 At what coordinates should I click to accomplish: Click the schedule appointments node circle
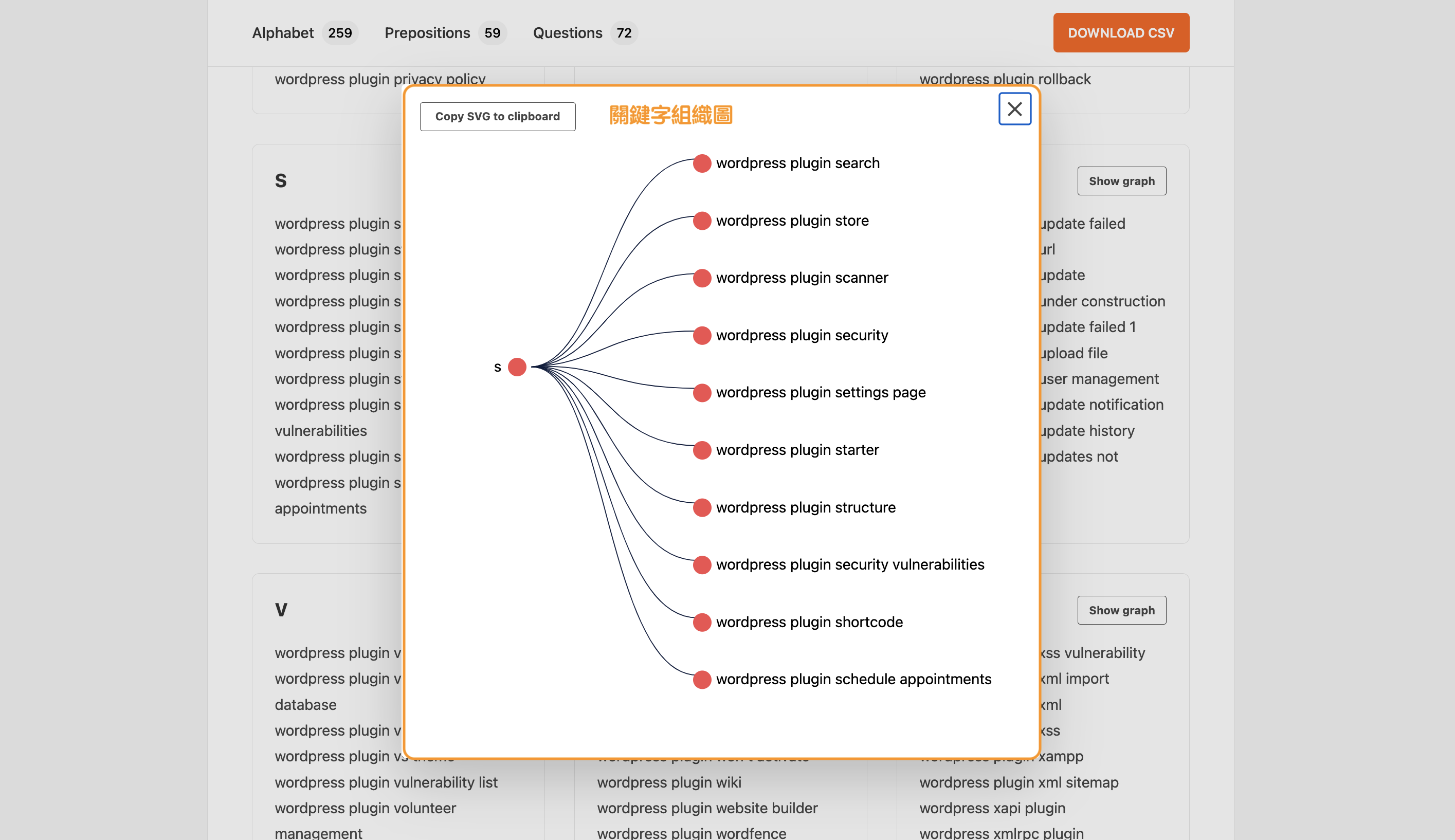[x=702, y=680]
